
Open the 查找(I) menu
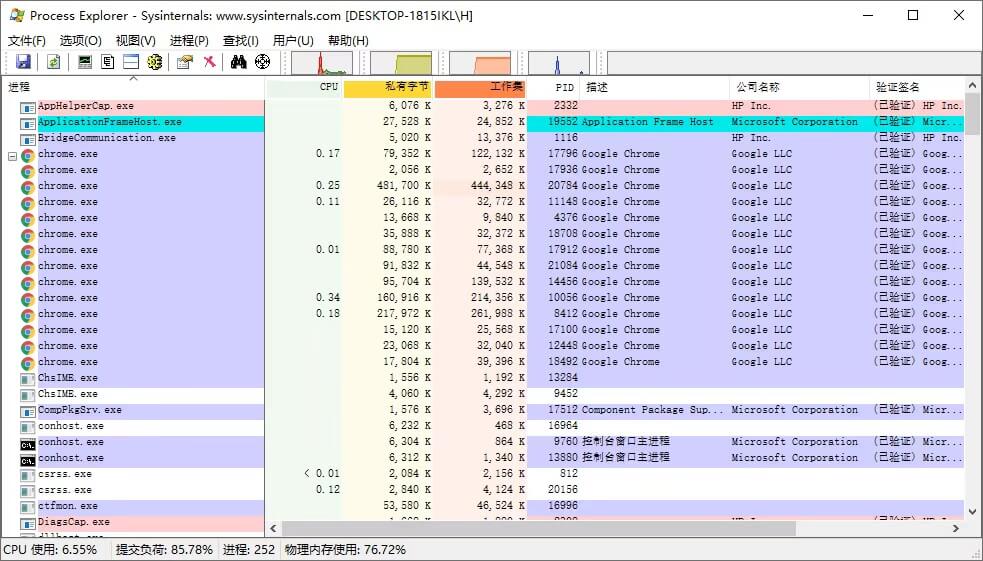click(x=241, y=41)
